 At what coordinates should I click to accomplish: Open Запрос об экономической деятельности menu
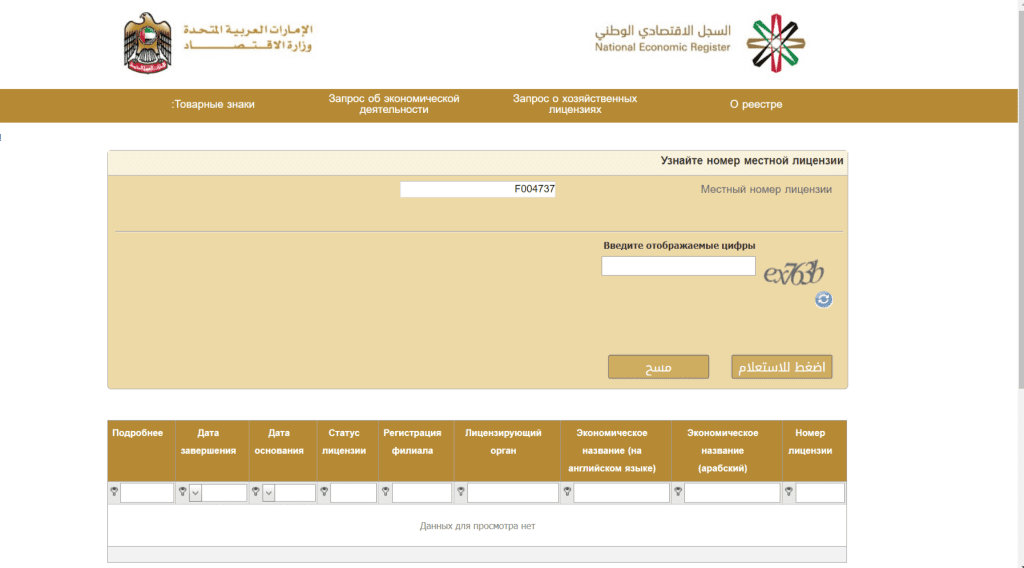(x=393, y=105)
